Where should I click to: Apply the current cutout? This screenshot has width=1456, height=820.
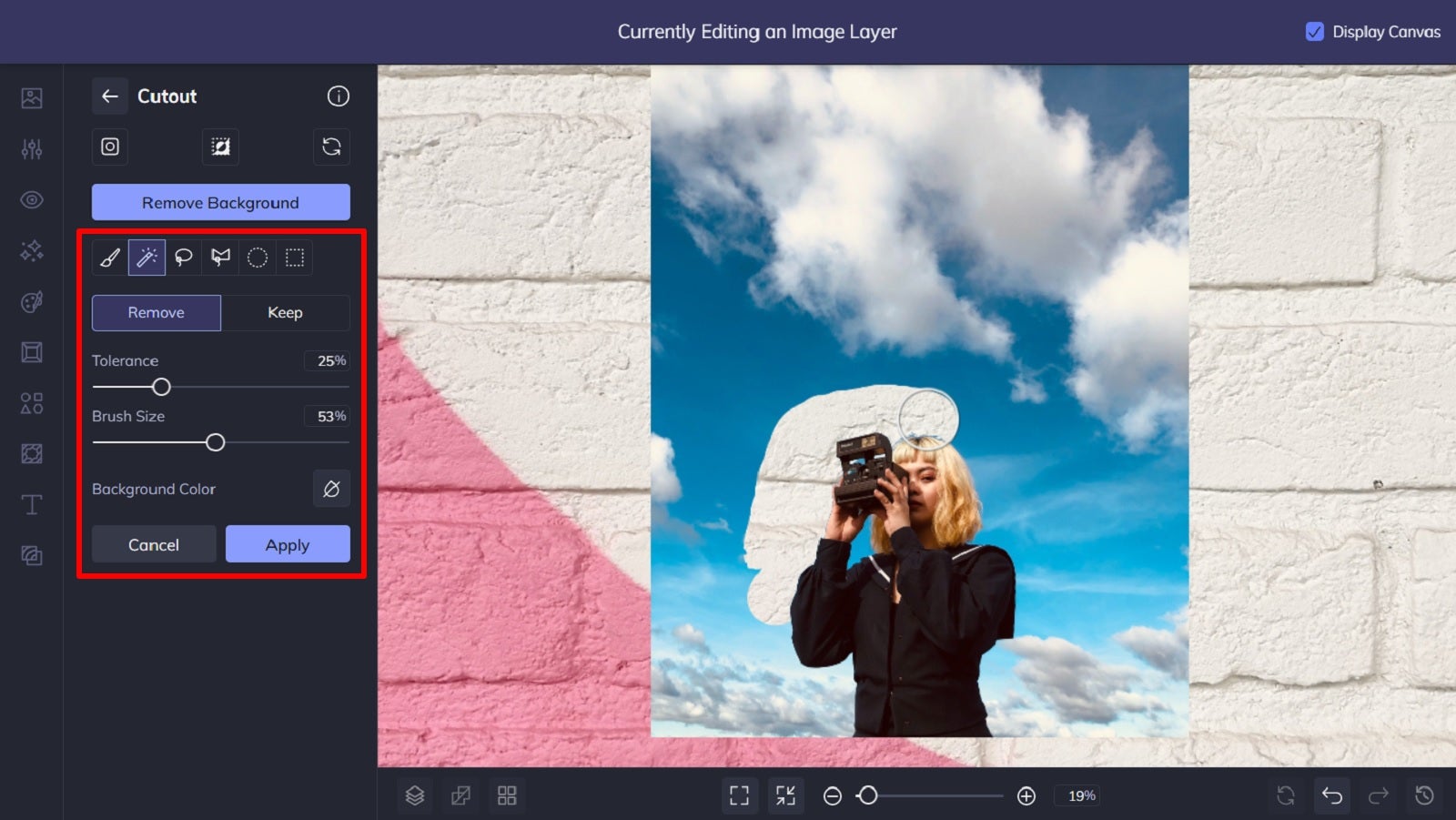(x=288, y=543)
